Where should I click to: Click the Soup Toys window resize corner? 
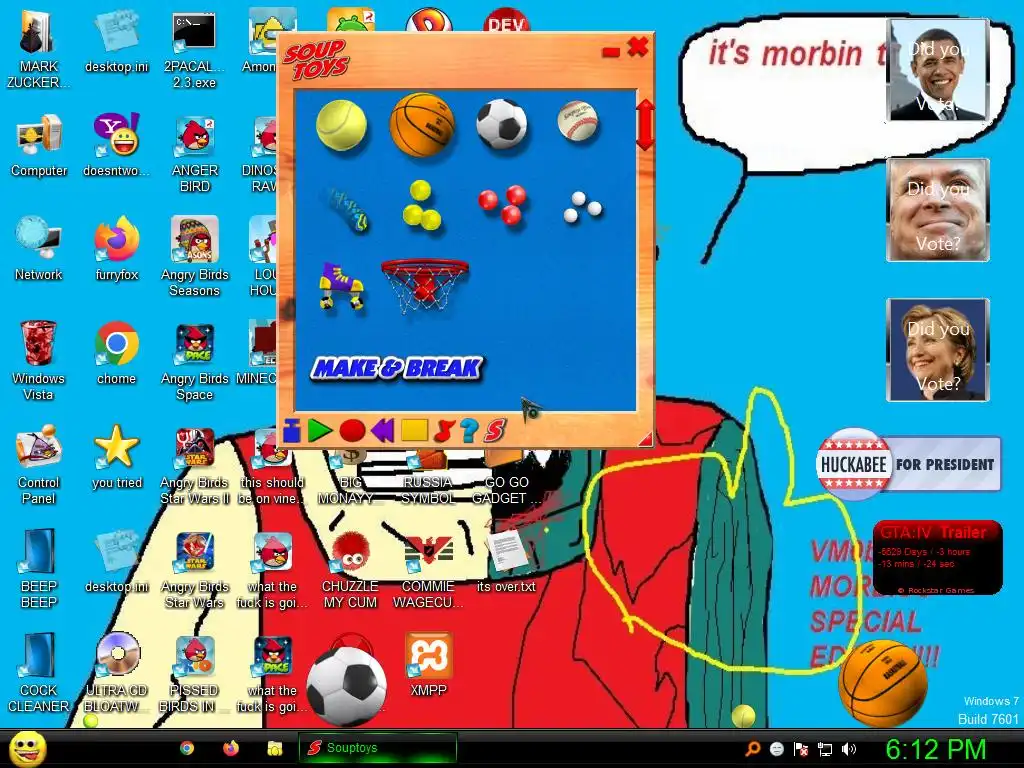point(645,438)
